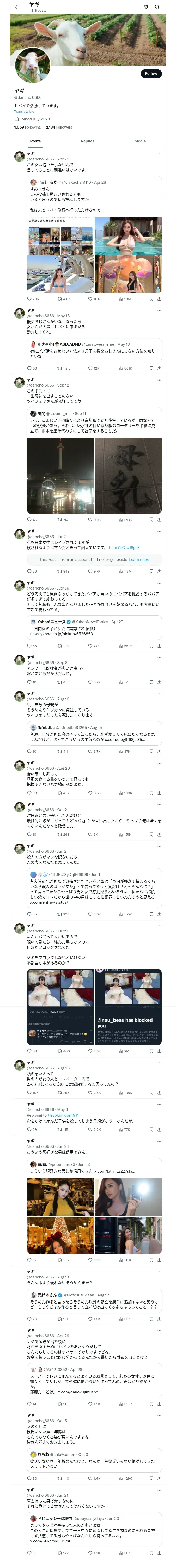Switch to the Media tab
The height and width of the screenshot is (1568, 176).
140,141
